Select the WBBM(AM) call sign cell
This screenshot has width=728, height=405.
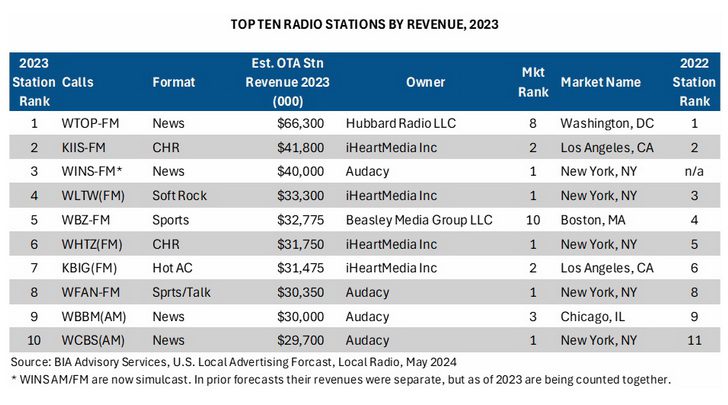[x=94, y=317]
